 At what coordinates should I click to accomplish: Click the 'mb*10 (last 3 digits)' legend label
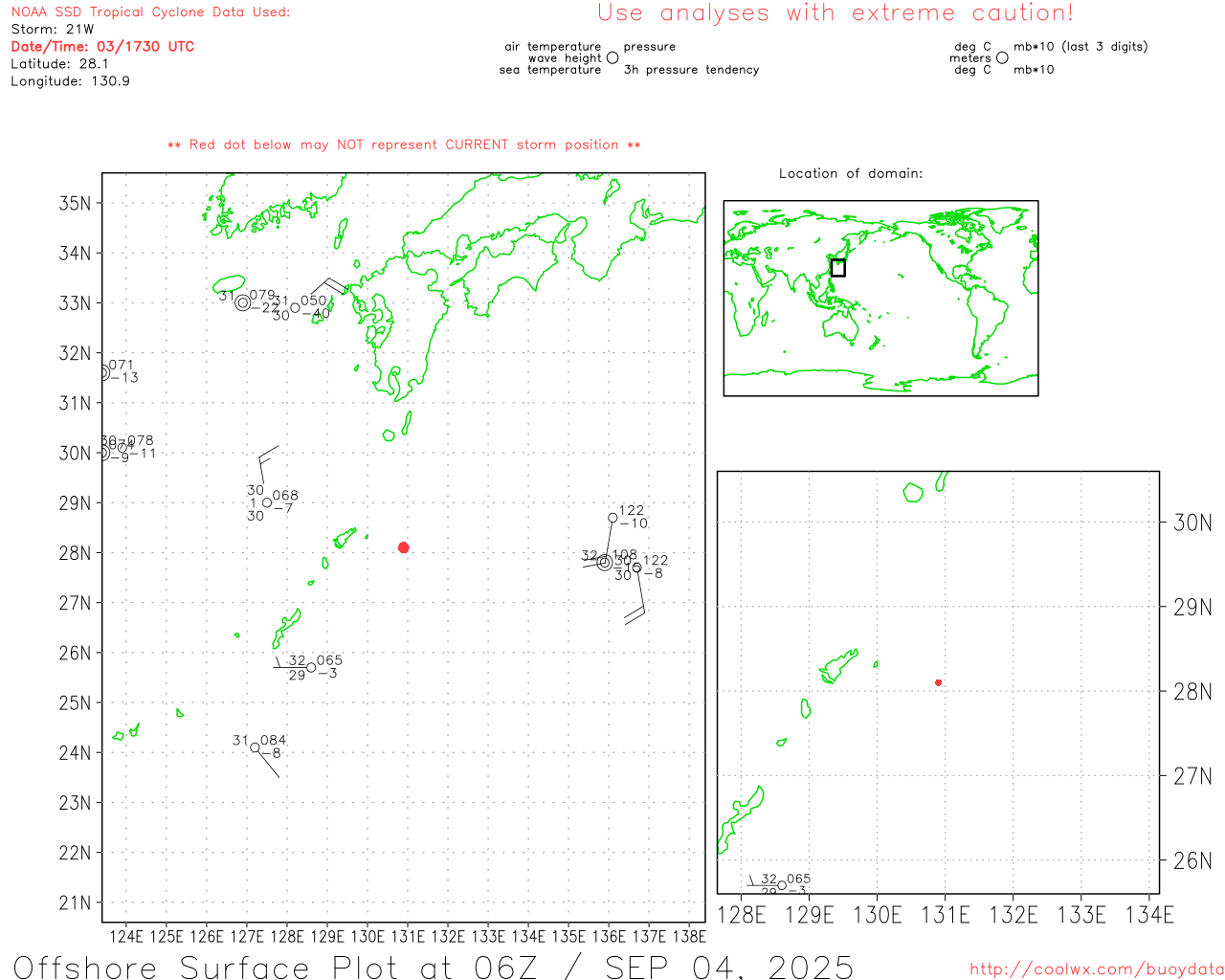[x=1080, y=47]
